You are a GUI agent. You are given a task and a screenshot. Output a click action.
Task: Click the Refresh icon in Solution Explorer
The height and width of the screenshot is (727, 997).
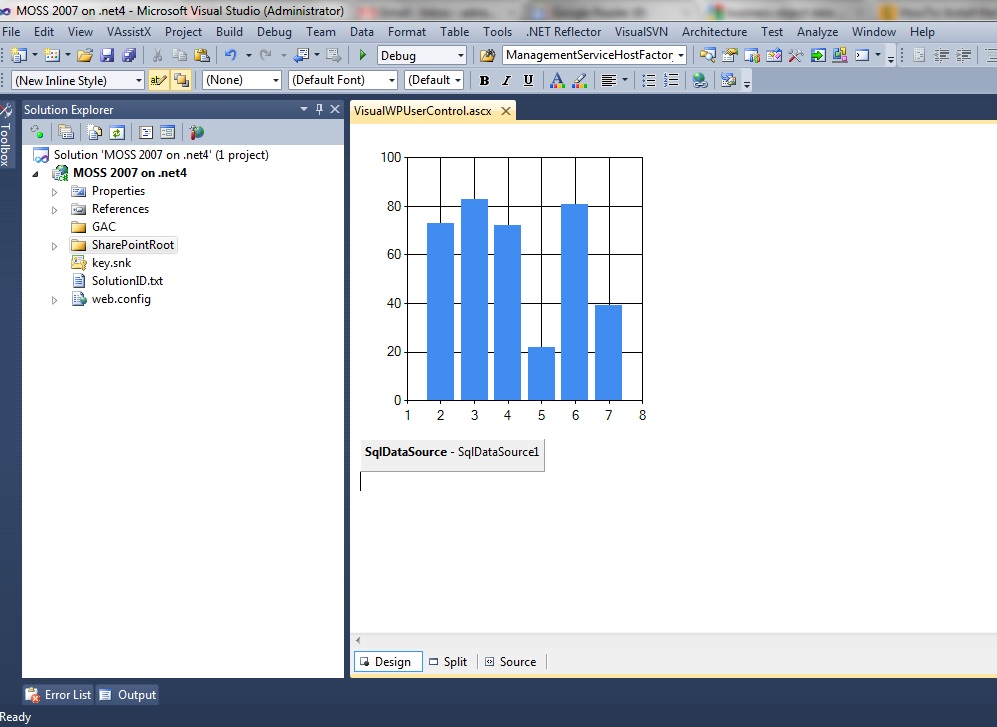point(116,132)
